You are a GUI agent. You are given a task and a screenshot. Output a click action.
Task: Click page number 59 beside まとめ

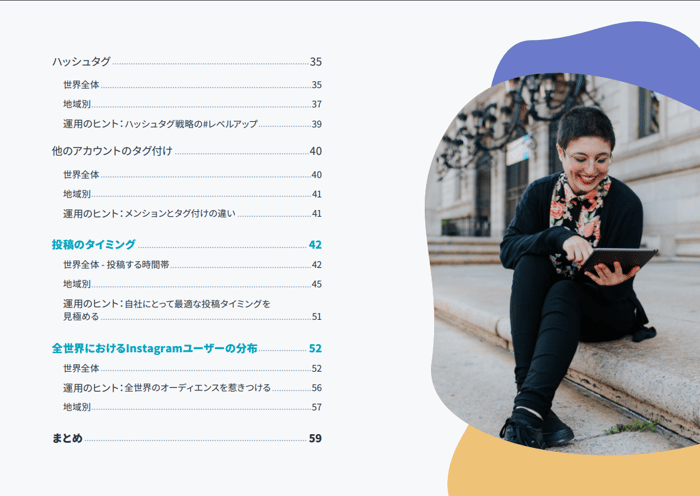tap(315, 438)
